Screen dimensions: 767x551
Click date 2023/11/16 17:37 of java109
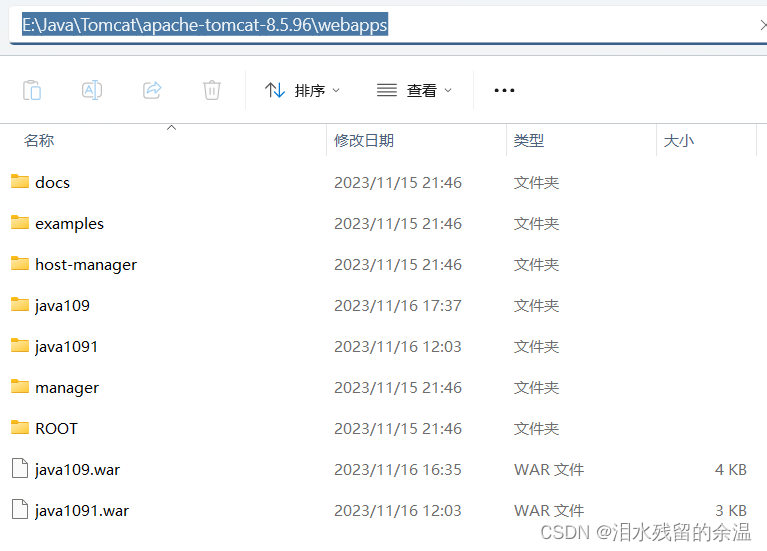tap(398, 306)
